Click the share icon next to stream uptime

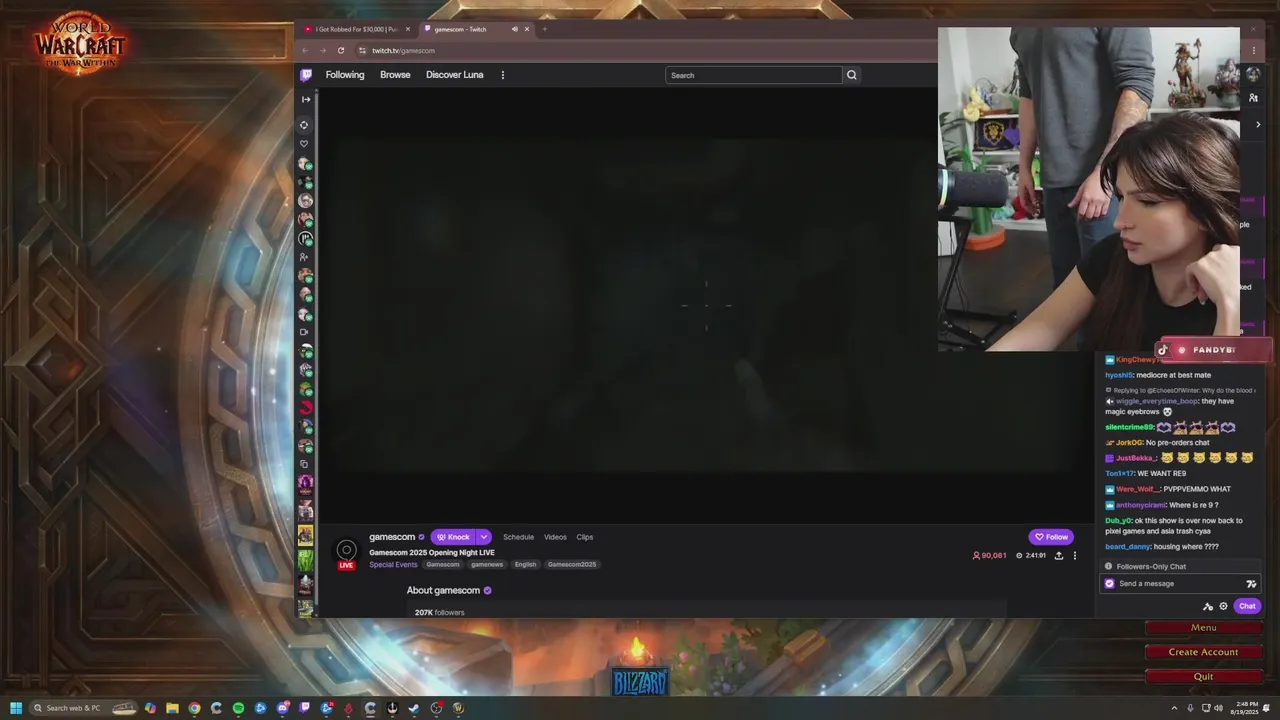click(x=1058, y=555)
